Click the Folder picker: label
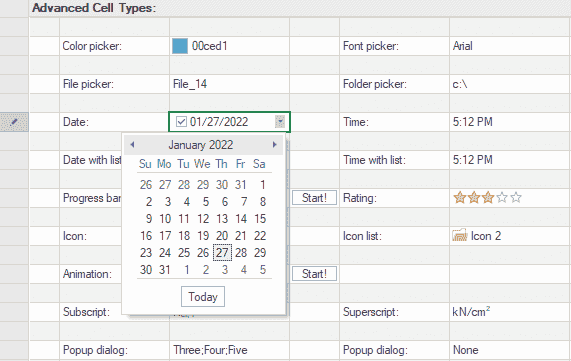Viewport: 571px width, 361px height. click(x=375, y=84)
